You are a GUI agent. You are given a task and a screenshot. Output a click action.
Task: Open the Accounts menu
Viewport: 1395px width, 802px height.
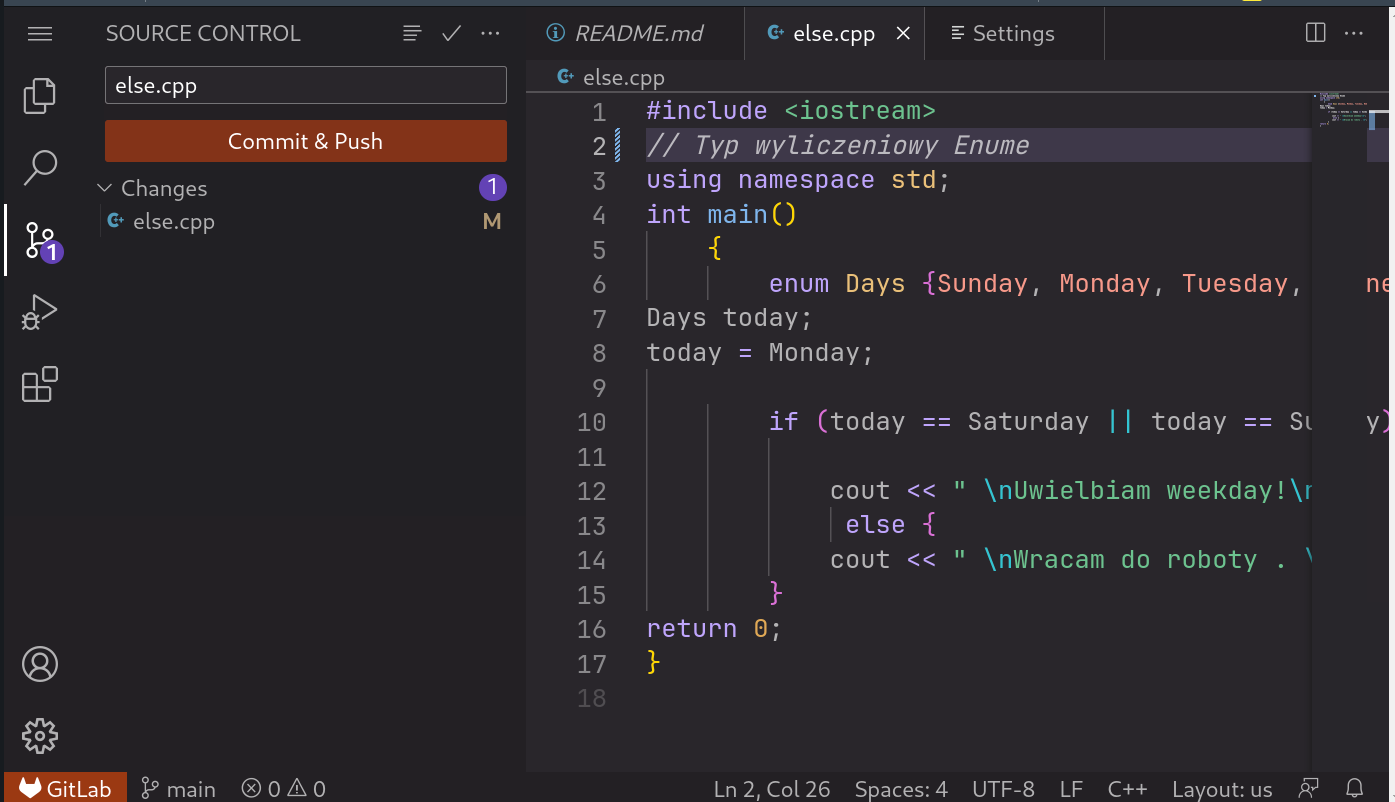(x=40, y=664)
